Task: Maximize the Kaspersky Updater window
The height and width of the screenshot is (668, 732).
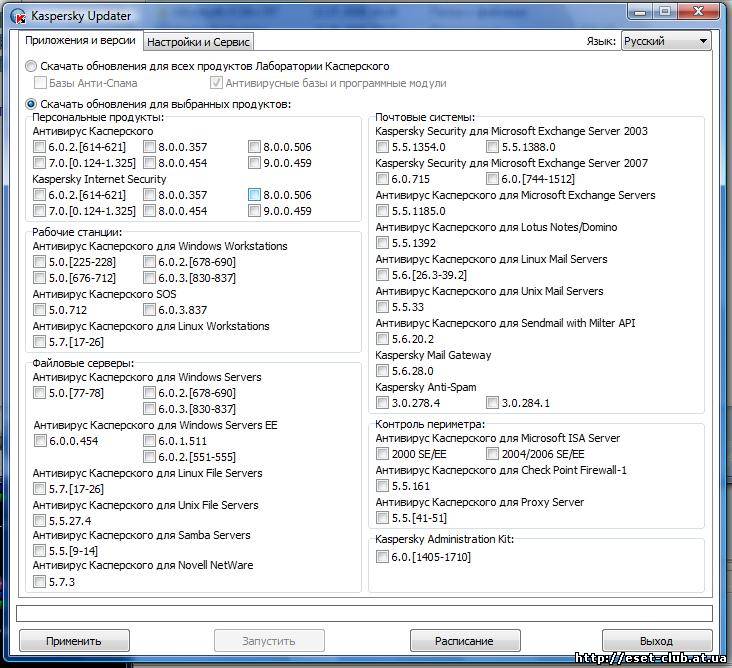Action: coord(665,12)
